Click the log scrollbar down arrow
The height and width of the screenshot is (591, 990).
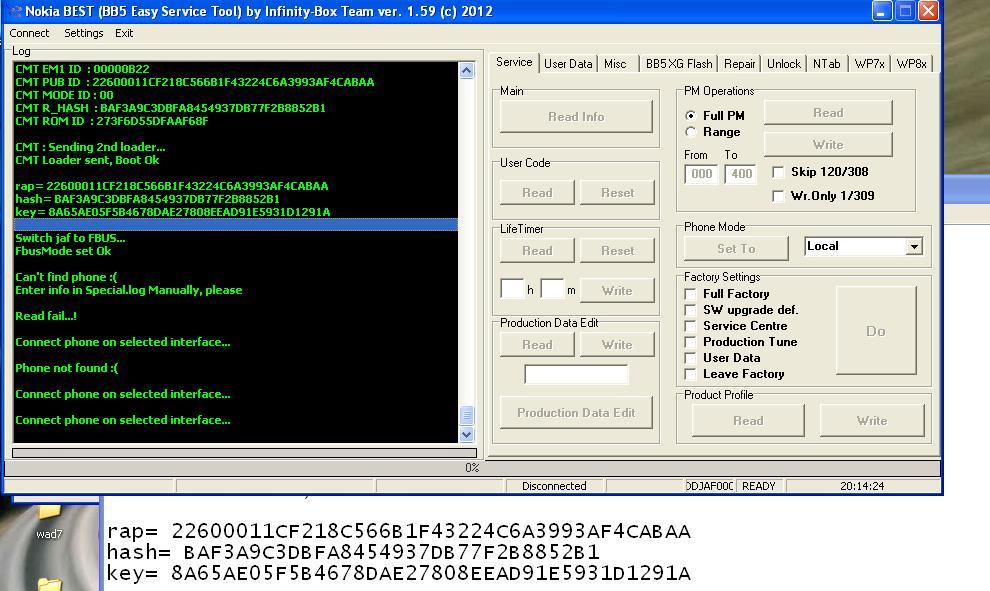click(x=467, y=434)
